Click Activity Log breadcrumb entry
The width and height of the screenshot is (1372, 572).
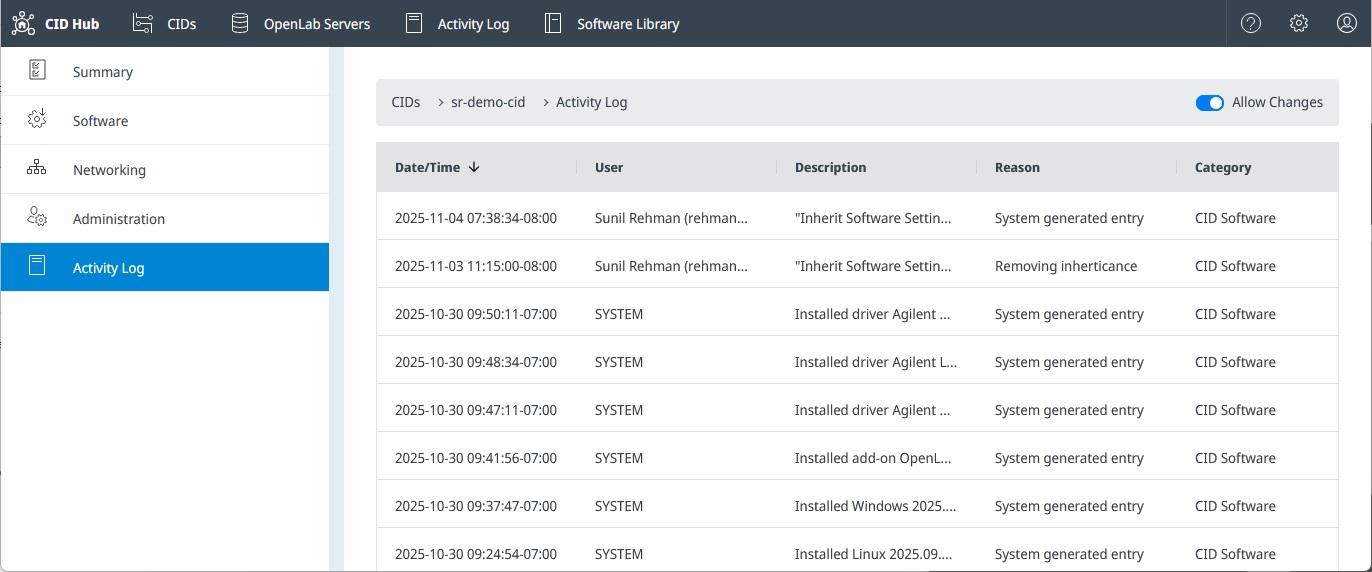[592, 102]
